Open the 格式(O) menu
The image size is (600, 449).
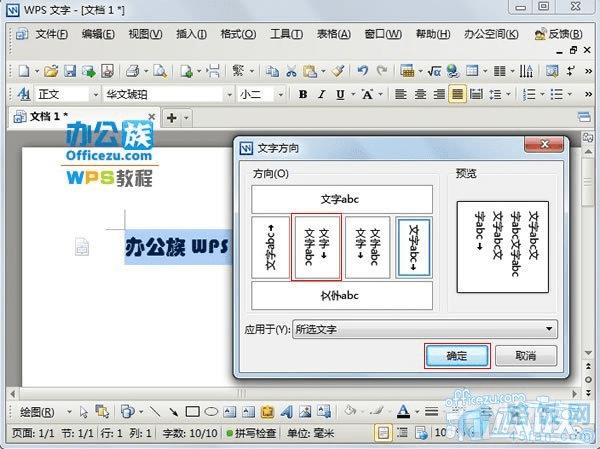[x=238, y=34]
